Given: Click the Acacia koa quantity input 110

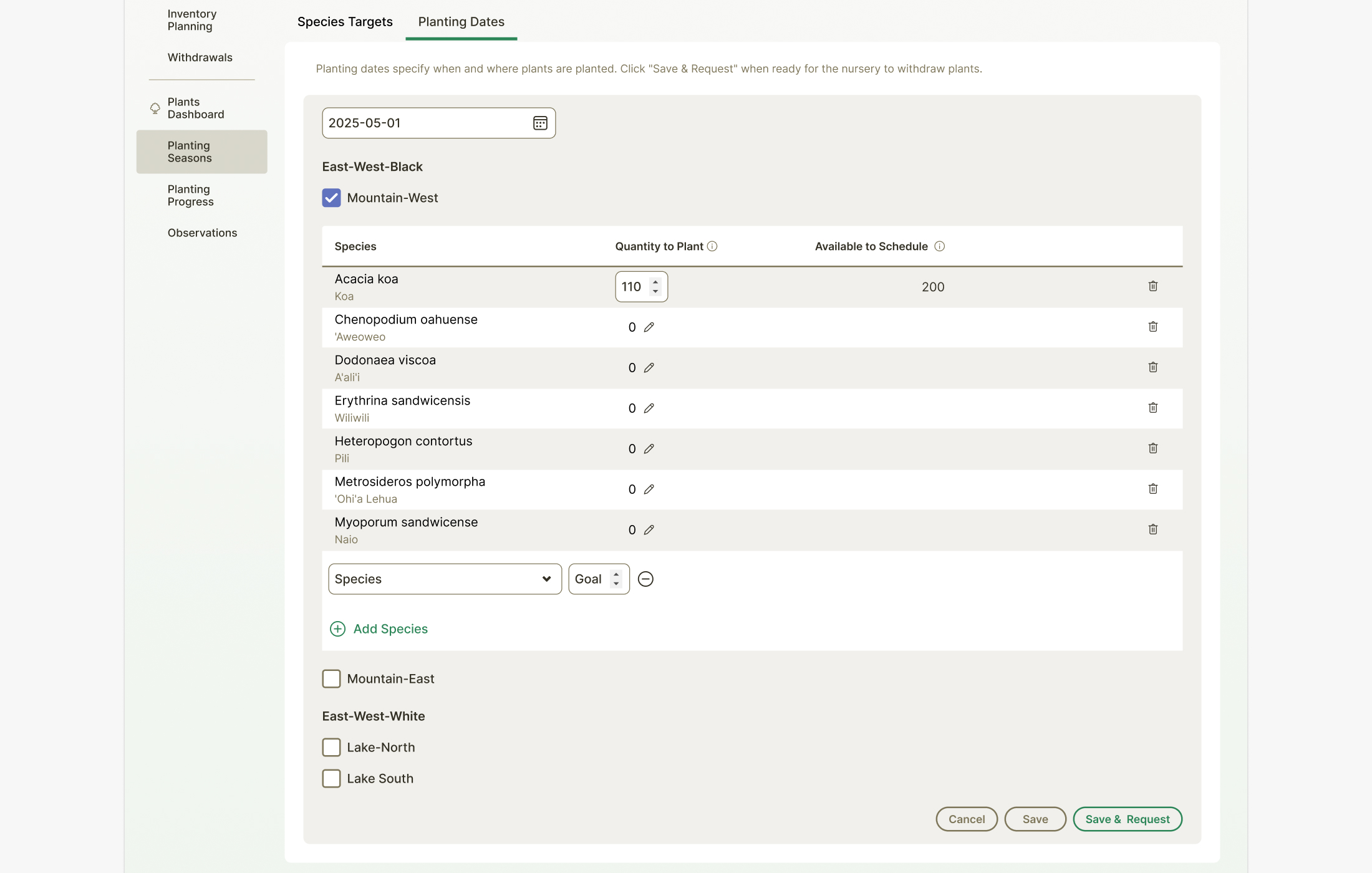Looking at the screenshot, I should point(641,287).
